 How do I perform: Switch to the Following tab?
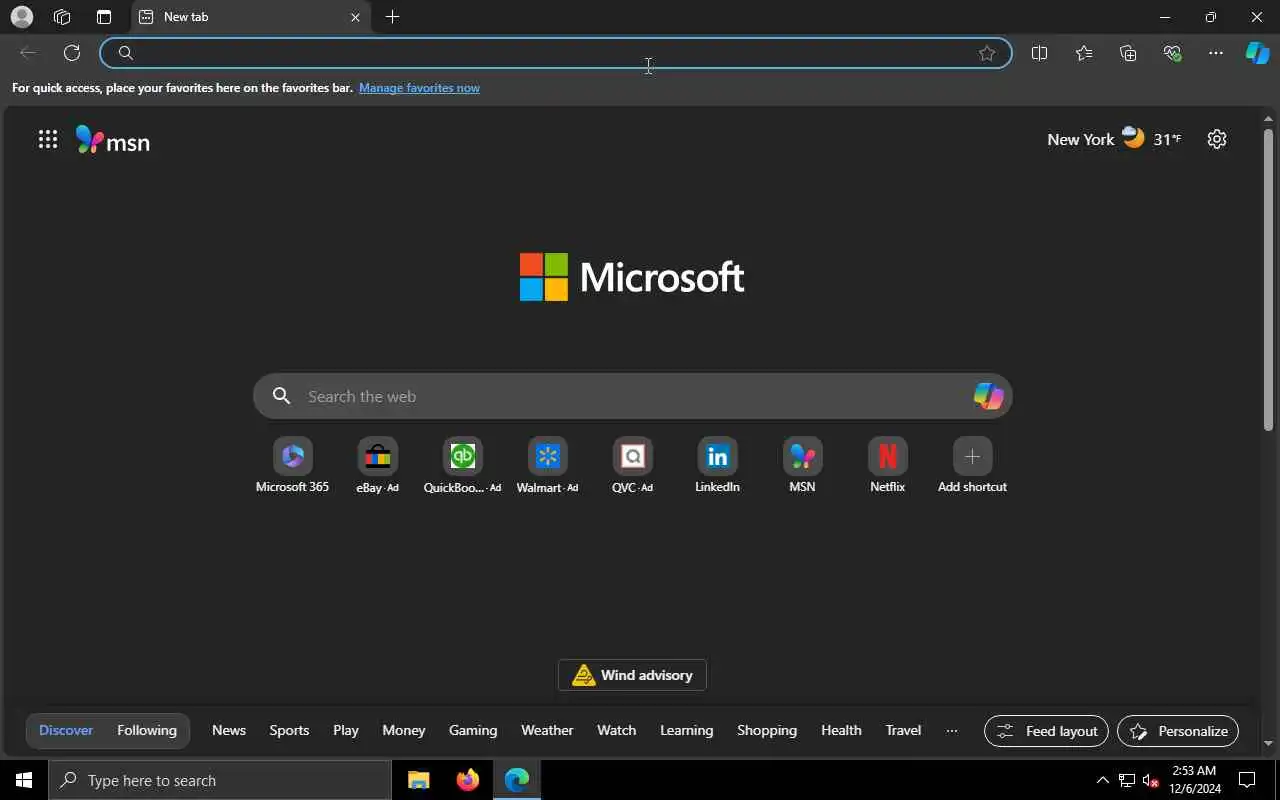click(147, 730)
